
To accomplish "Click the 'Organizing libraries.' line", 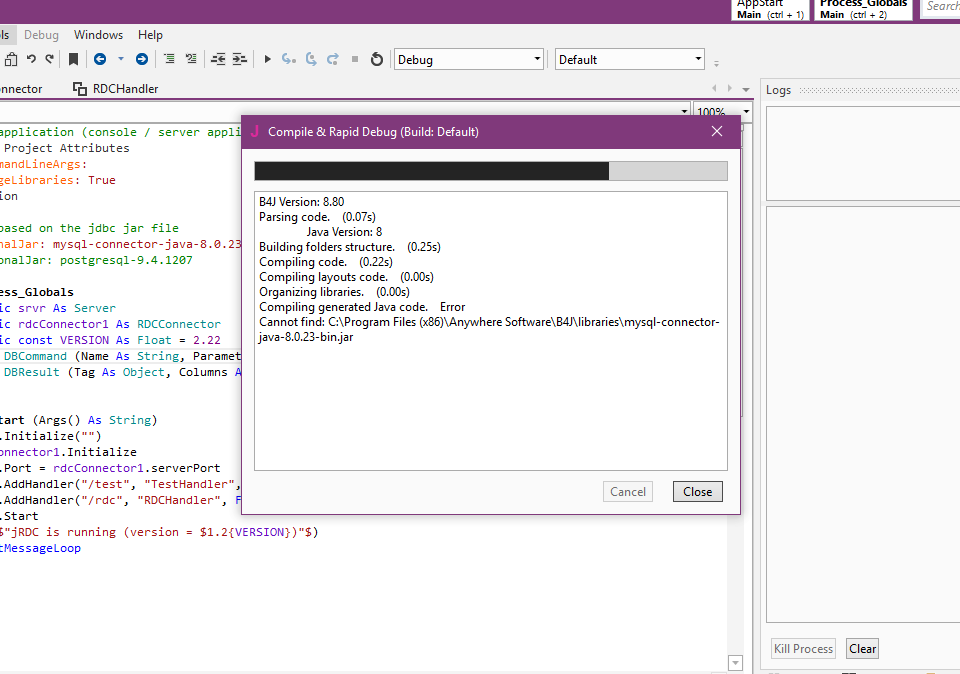I will 334,291.
